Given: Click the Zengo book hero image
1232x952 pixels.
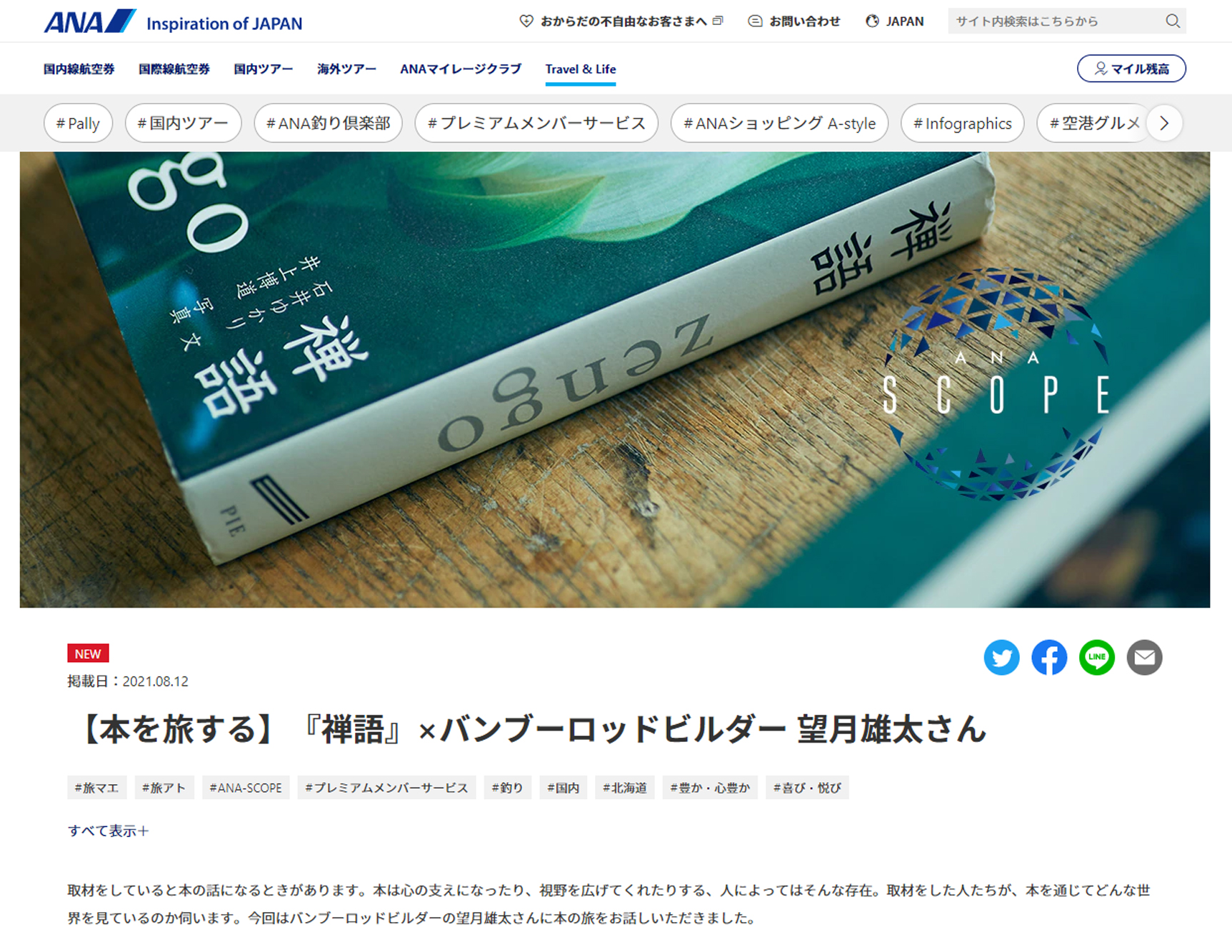Looking at the screenshot, I should [615, 379].
